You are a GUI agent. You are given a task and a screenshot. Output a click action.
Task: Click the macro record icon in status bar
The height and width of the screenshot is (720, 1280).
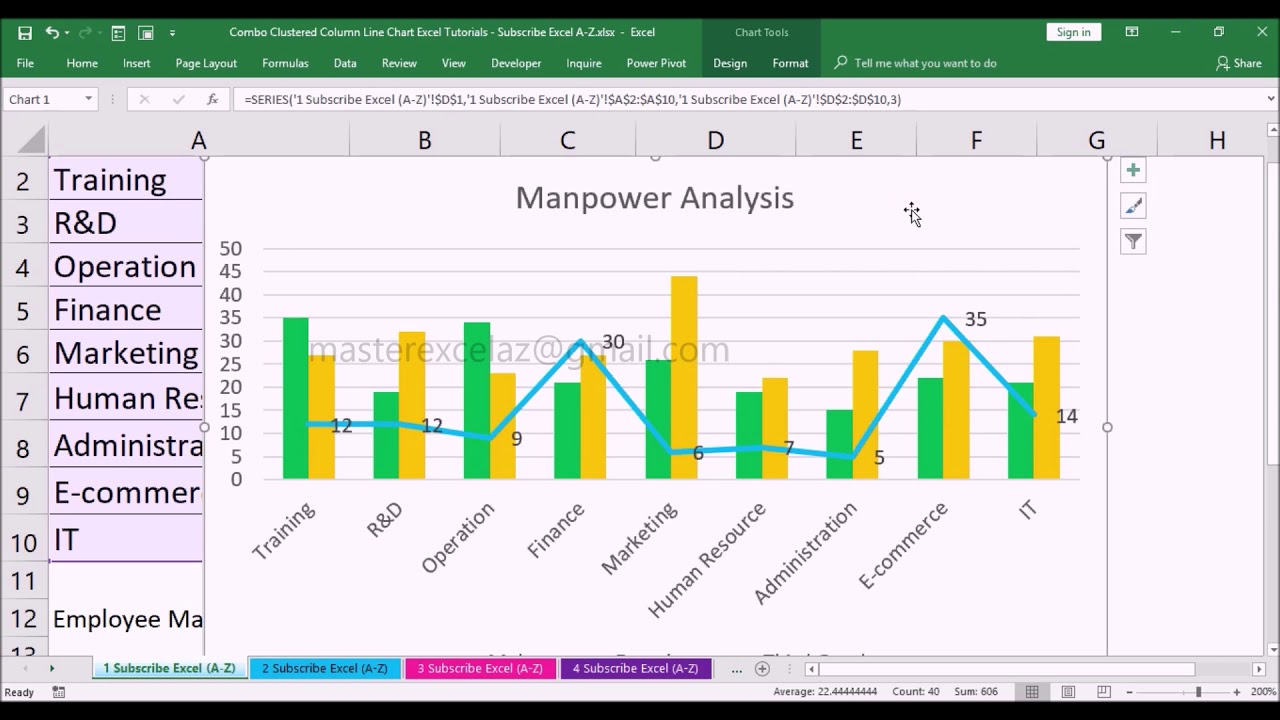tap(59, 692)
